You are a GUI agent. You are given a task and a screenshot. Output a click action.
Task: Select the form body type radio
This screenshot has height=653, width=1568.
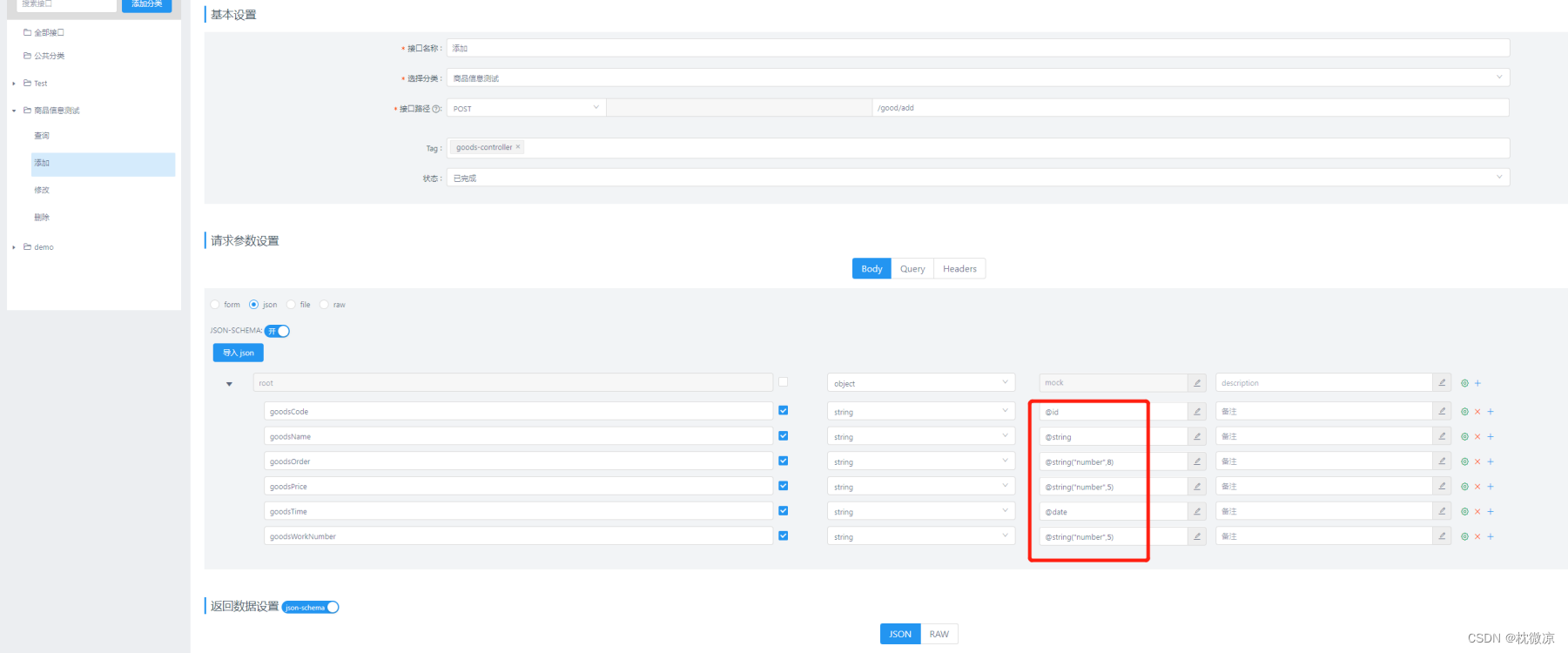click(x=215, y=305)
